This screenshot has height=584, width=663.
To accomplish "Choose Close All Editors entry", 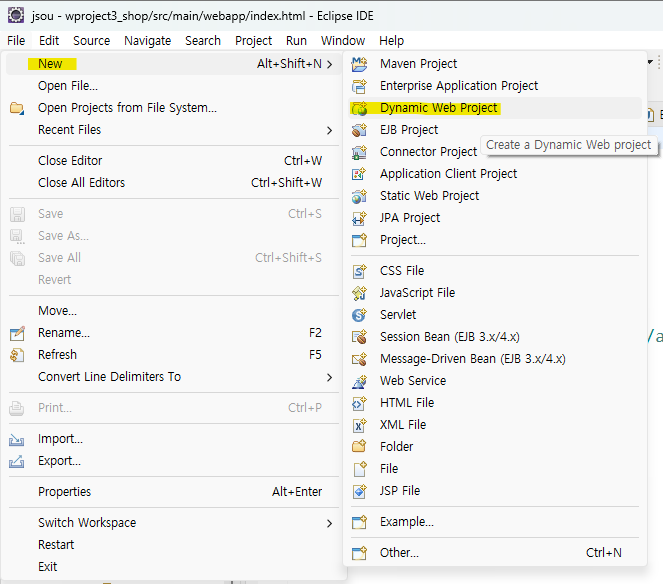I will tap(173, 183).
